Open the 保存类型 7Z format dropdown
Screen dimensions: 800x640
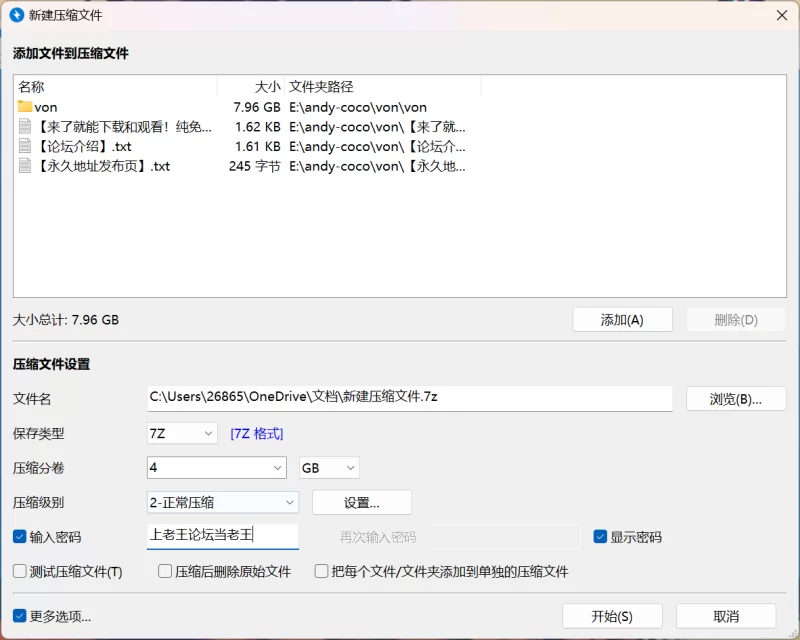[x=182, y=433]
